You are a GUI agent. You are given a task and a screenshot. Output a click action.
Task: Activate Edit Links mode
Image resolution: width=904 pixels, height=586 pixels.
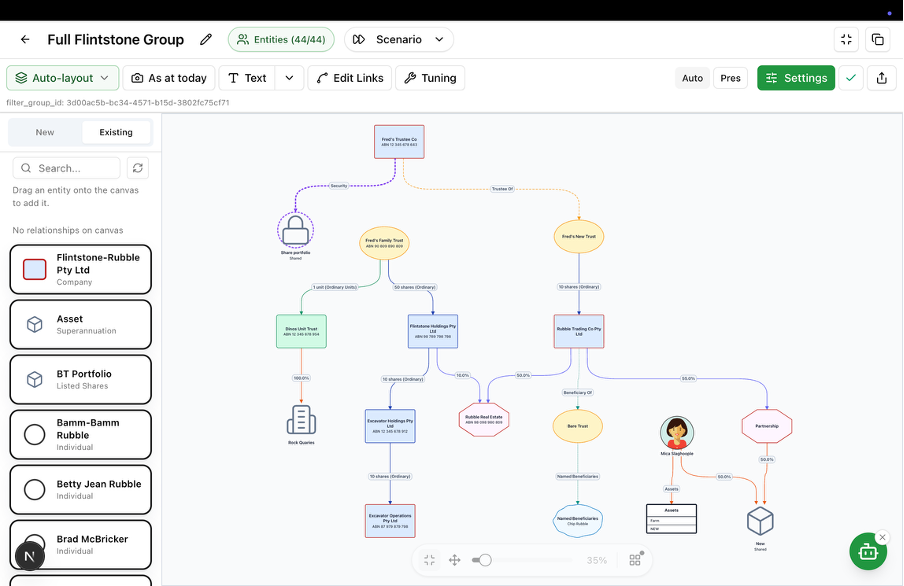click(350, 78)
